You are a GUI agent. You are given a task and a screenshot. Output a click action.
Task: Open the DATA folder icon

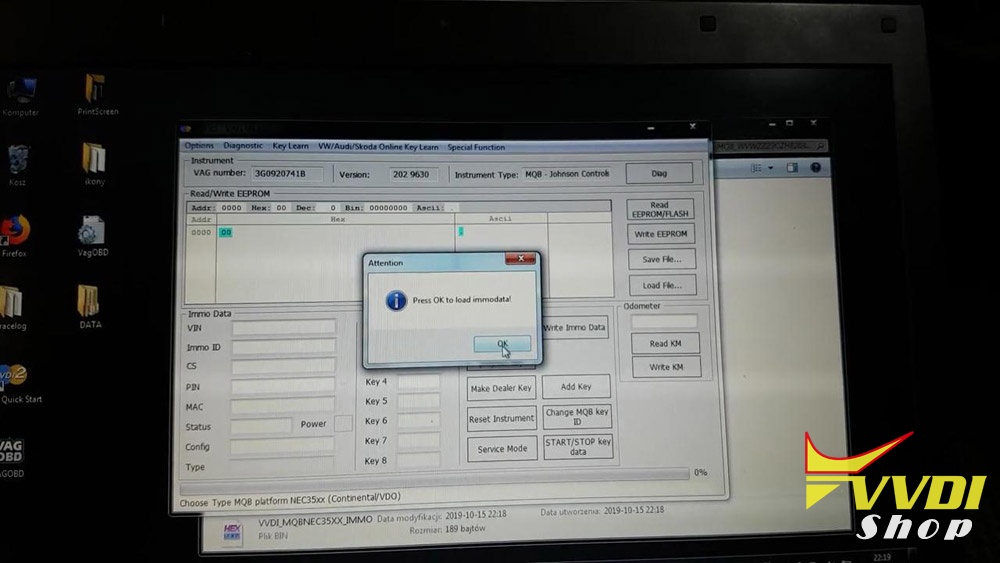click(90, 305)
